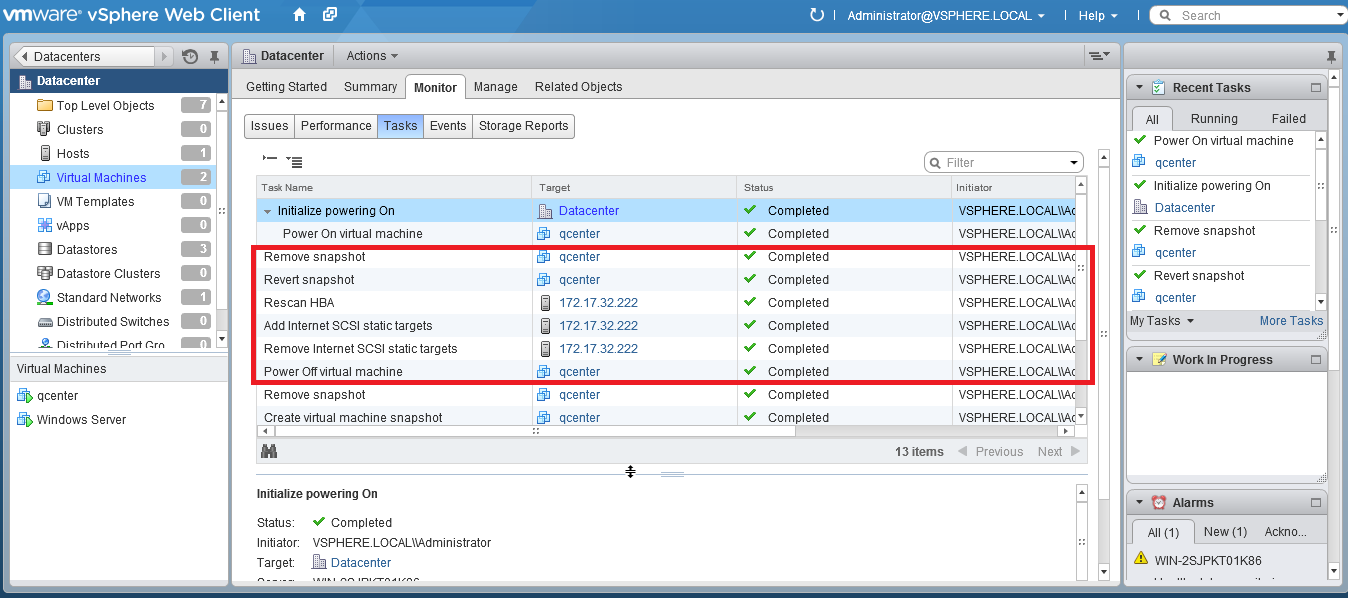Select New (1) alarms tab
1348x598 pixels.
point(1225,532)
